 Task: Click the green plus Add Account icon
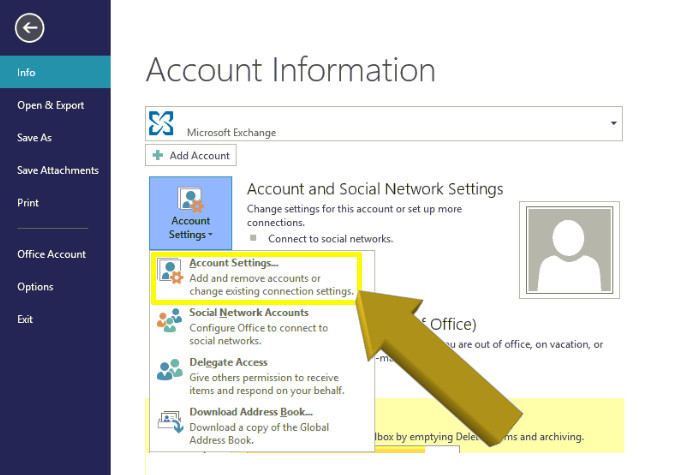(158, 156)
